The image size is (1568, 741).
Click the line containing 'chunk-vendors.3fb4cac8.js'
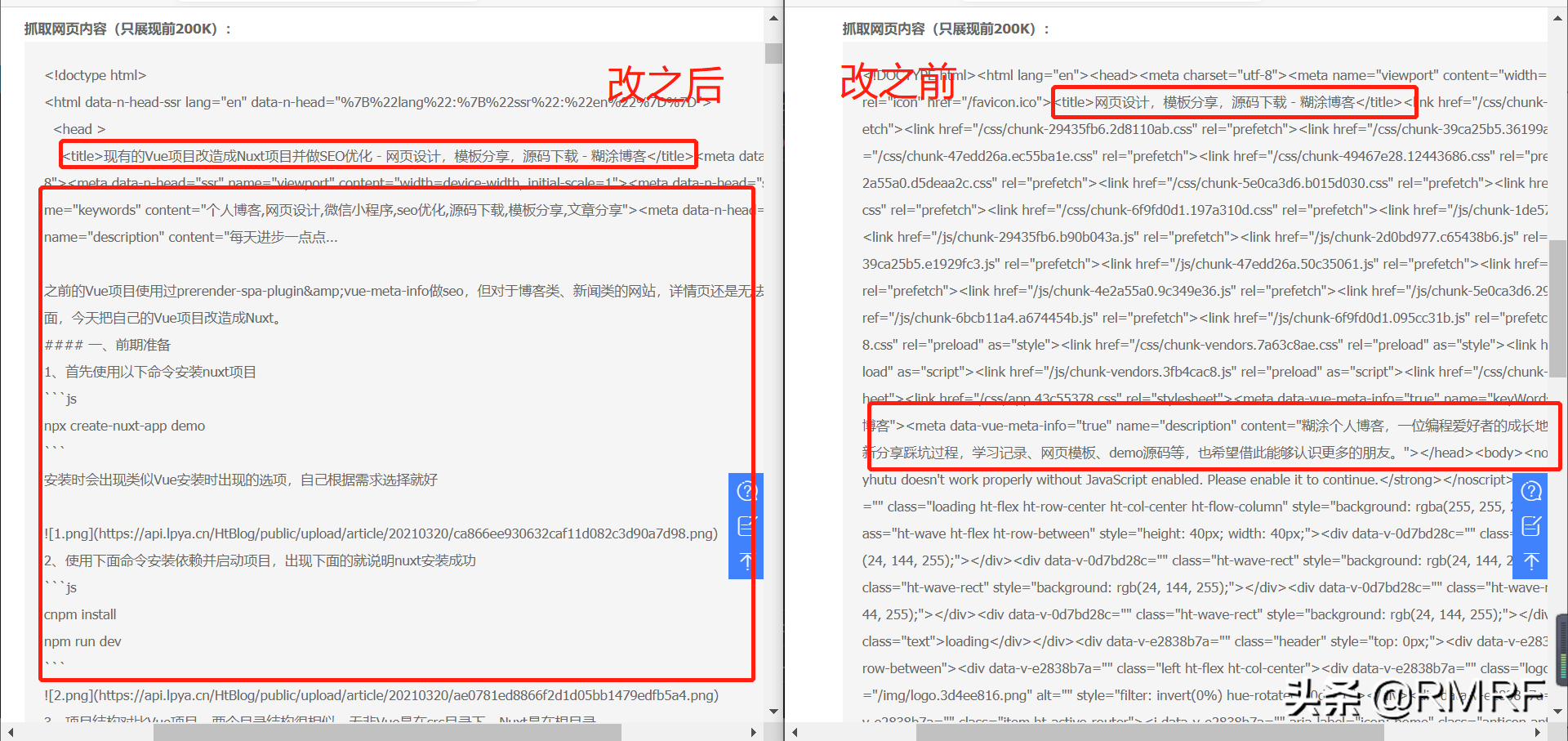coord(1205,372)
